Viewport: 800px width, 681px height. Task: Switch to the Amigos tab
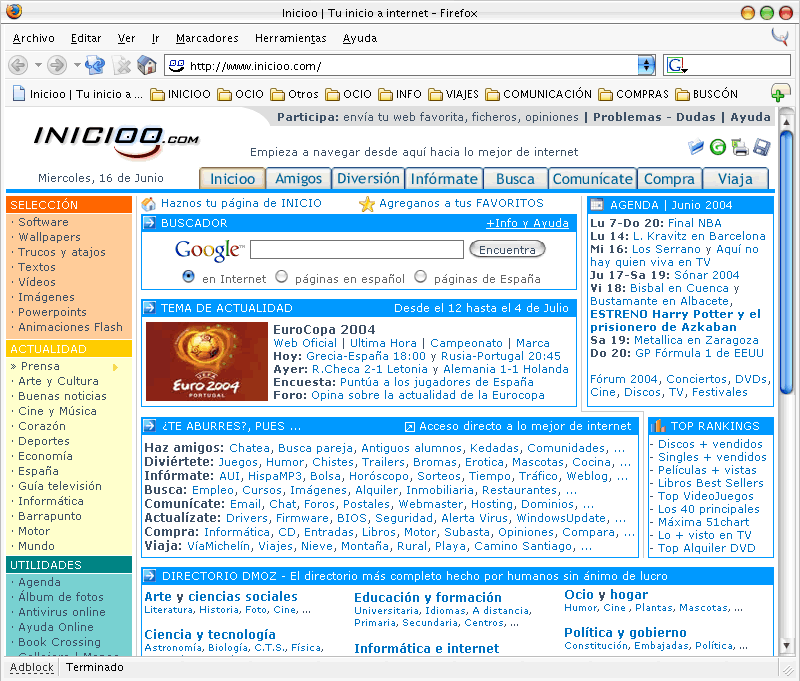click(x=298, y=179)
